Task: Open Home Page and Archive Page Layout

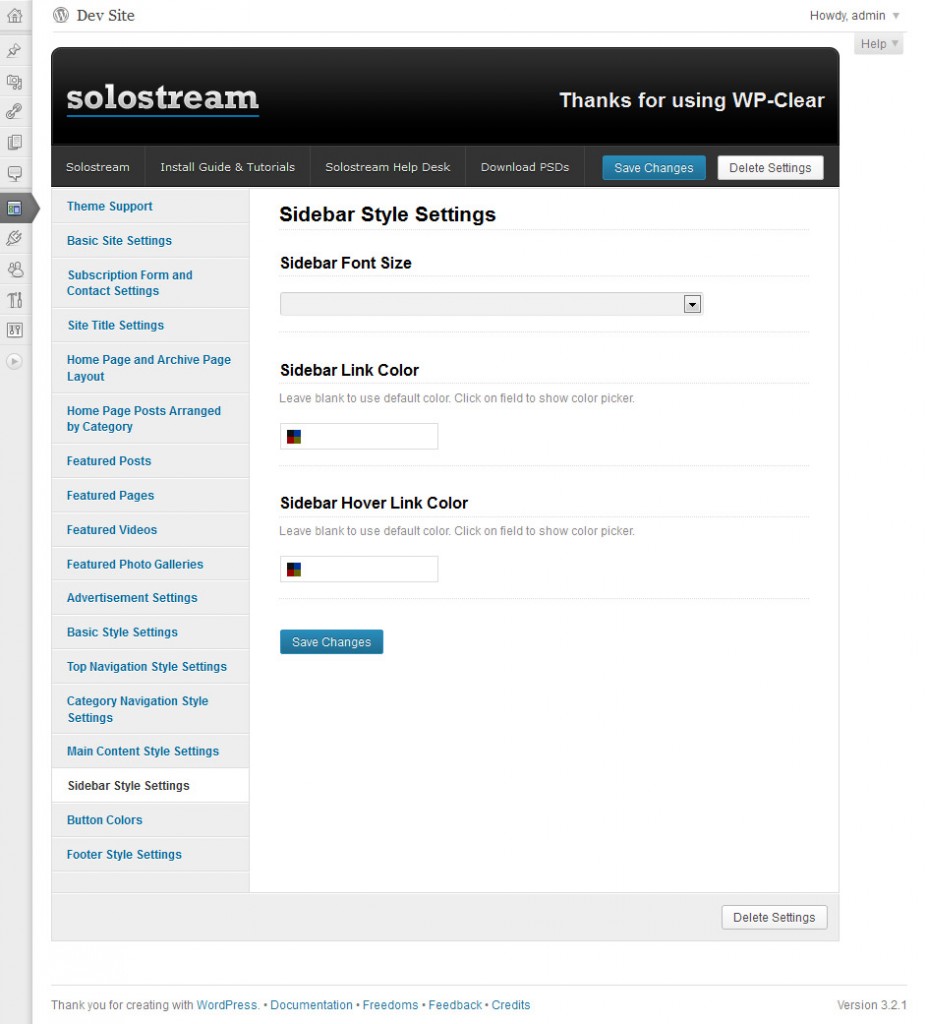Action: (150, 368)
